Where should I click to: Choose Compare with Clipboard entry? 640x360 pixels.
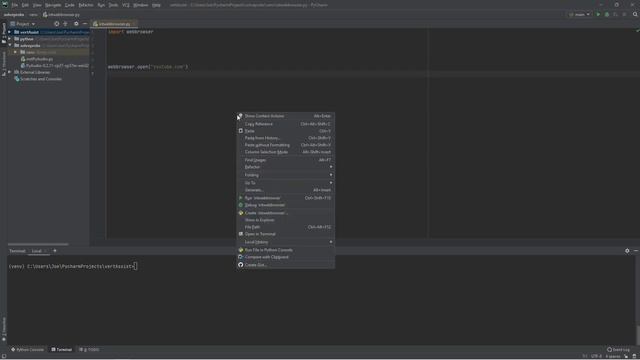click(285, 257)
